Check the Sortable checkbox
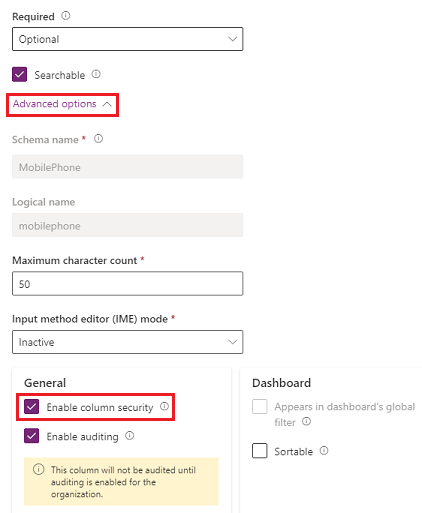Viewport: 422px width, 513px height. (x=260, y=451)
